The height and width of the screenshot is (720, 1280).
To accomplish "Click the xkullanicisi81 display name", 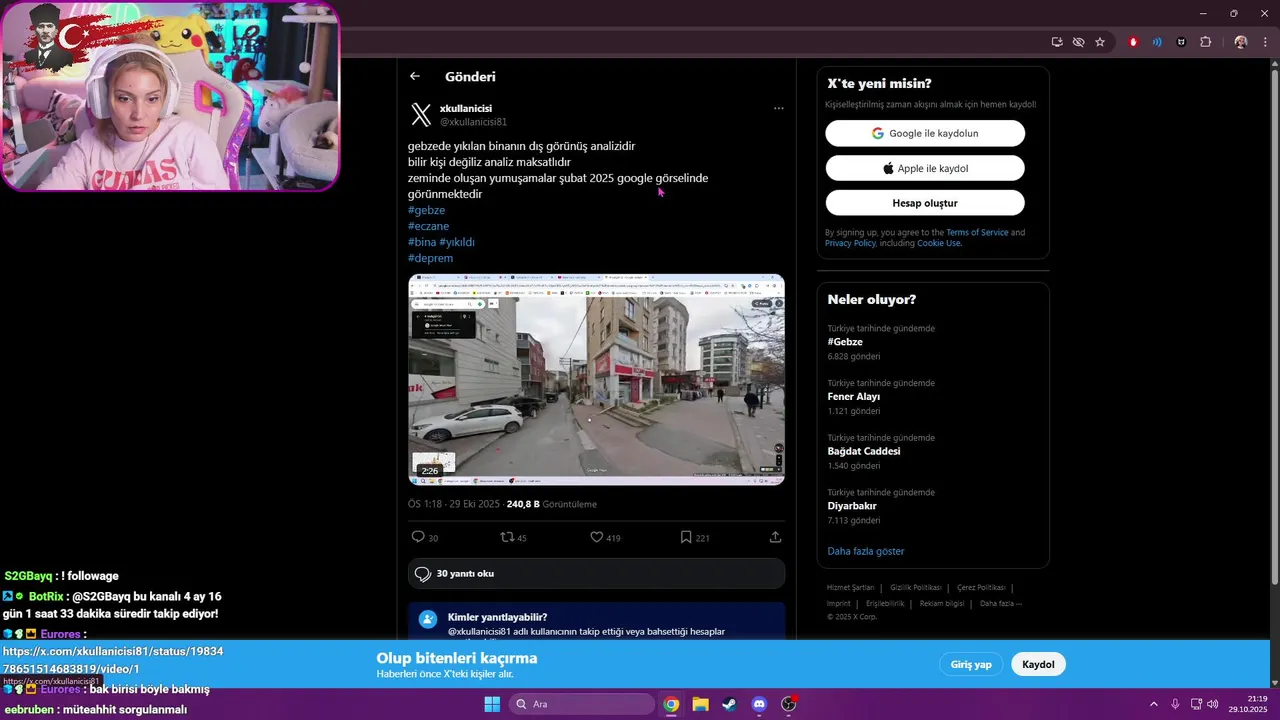I will coord(466,108).
